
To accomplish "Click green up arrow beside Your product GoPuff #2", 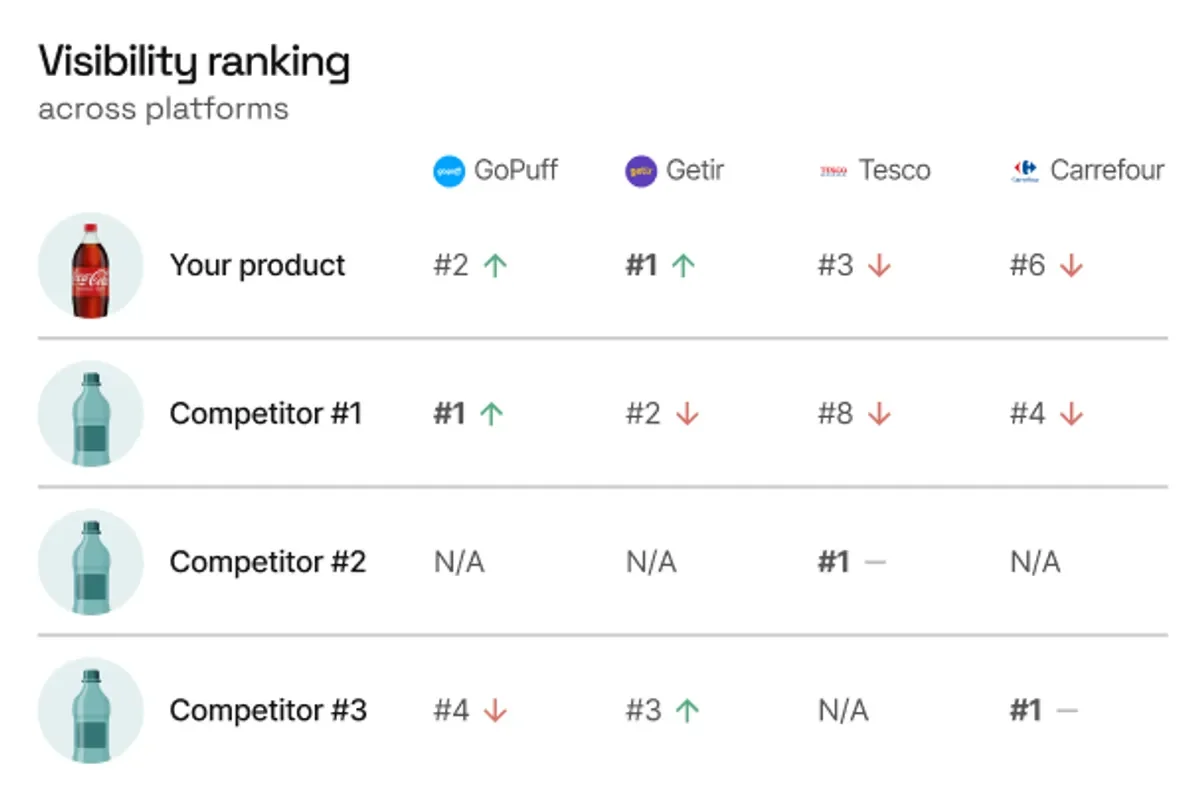I will coord(494,266).
